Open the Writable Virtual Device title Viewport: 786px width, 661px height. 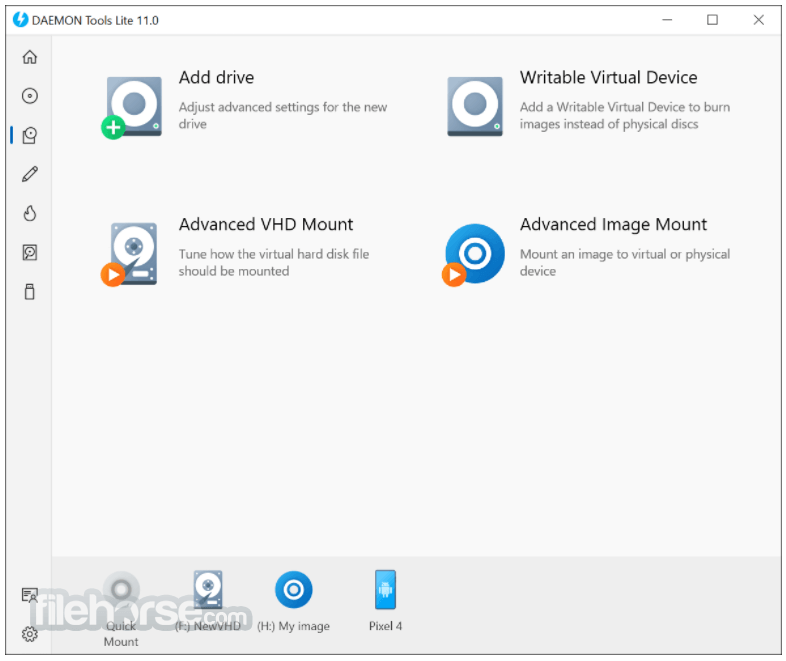point(609,78)
